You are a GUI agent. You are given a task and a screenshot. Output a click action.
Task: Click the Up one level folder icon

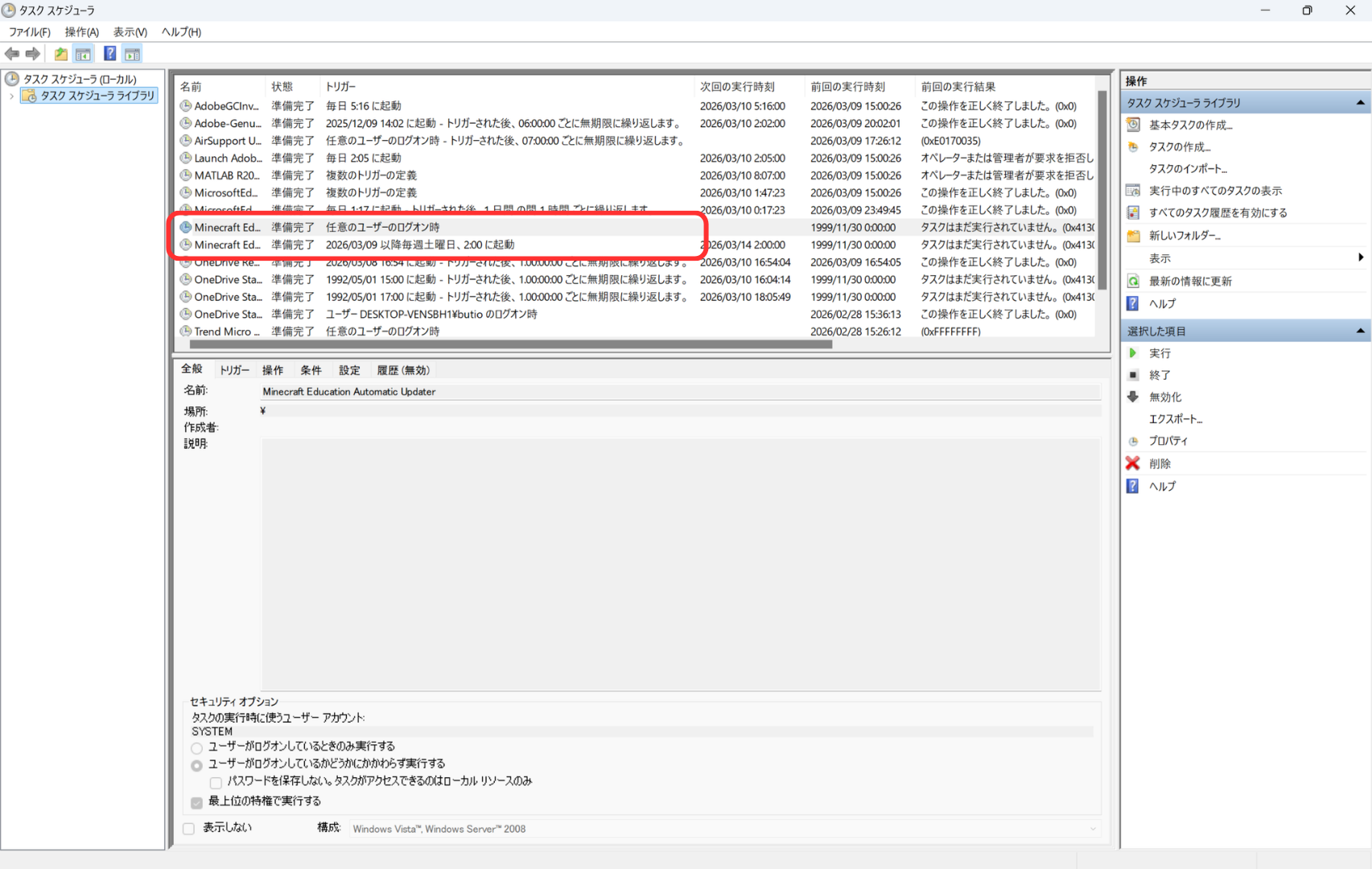60,54
